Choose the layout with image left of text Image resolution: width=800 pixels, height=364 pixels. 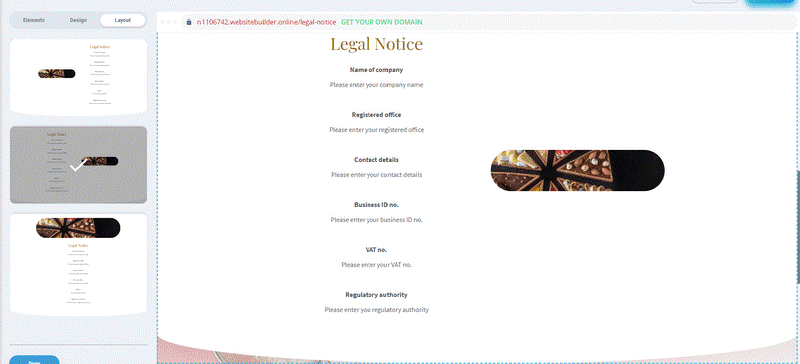[79, 77]
